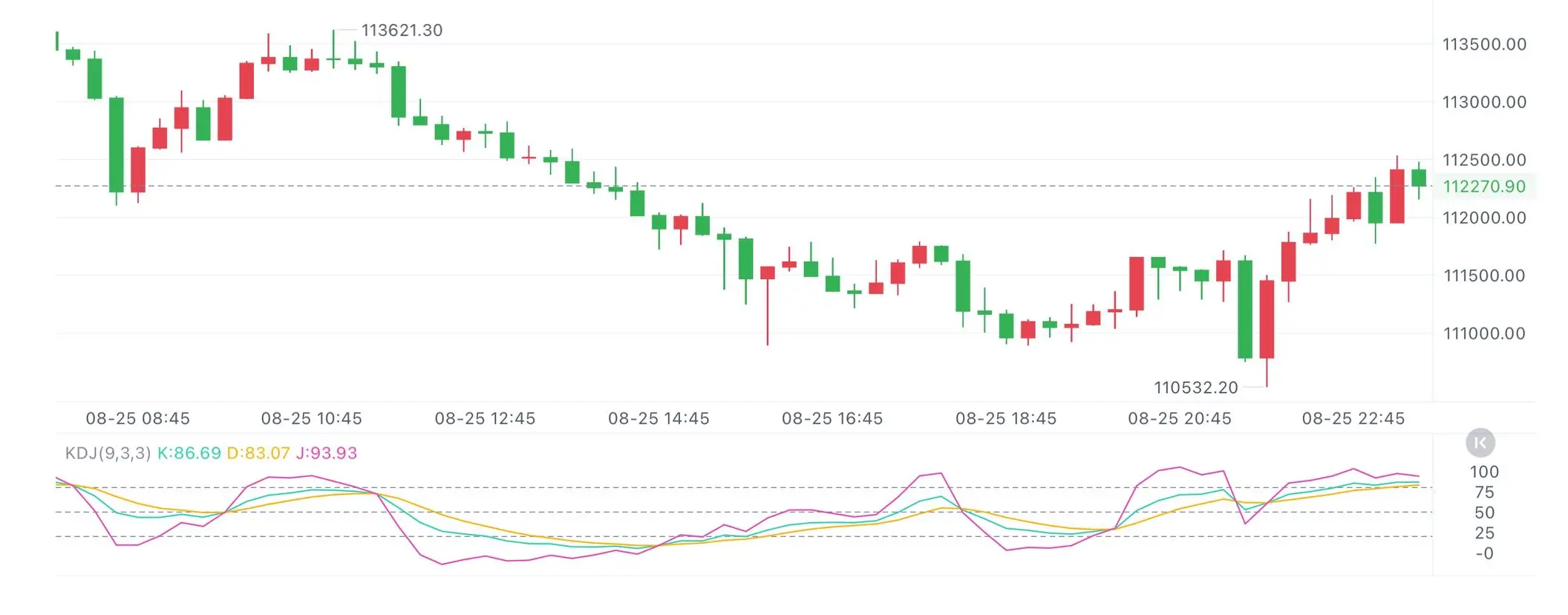Click the 112500.00 price axis label
This screenshot has width=1568, height=615.
coord(1484,160)
